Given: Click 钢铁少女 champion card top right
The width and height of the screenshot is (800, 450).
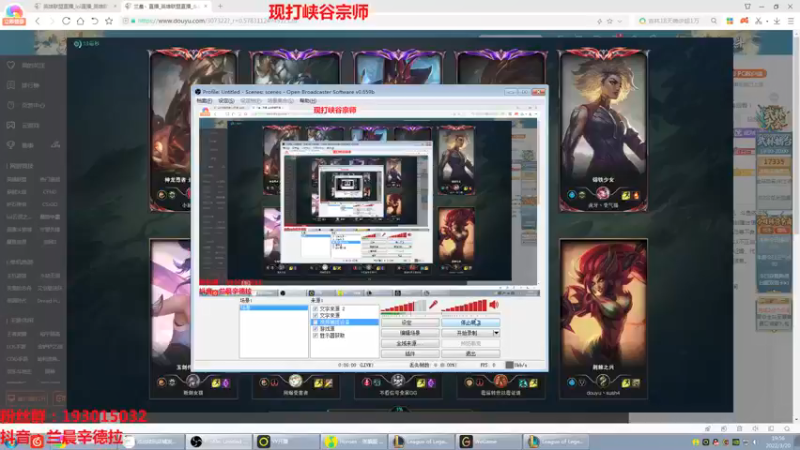Looking at the screenshot, I should 603,131.
